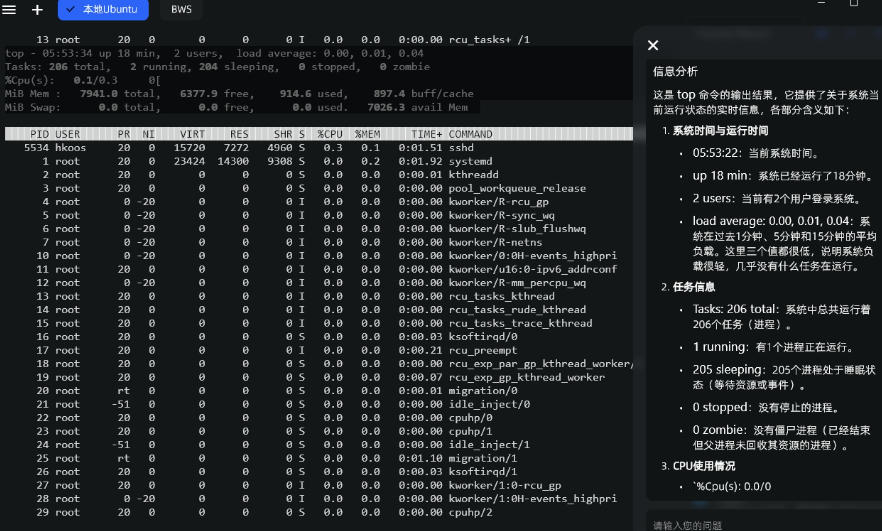Select the rcu_preempt process row
This screenshot has height=531, width=882.
(320, 350)
